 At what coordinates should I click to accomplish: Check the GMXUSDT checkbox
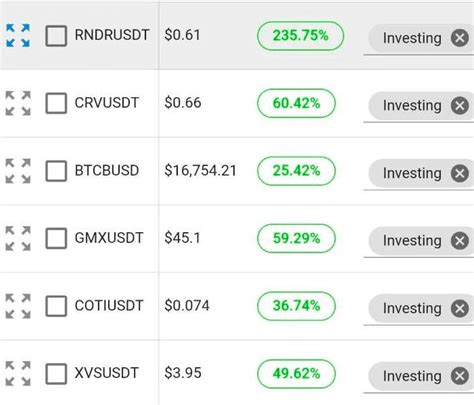[x=56, y=238]
